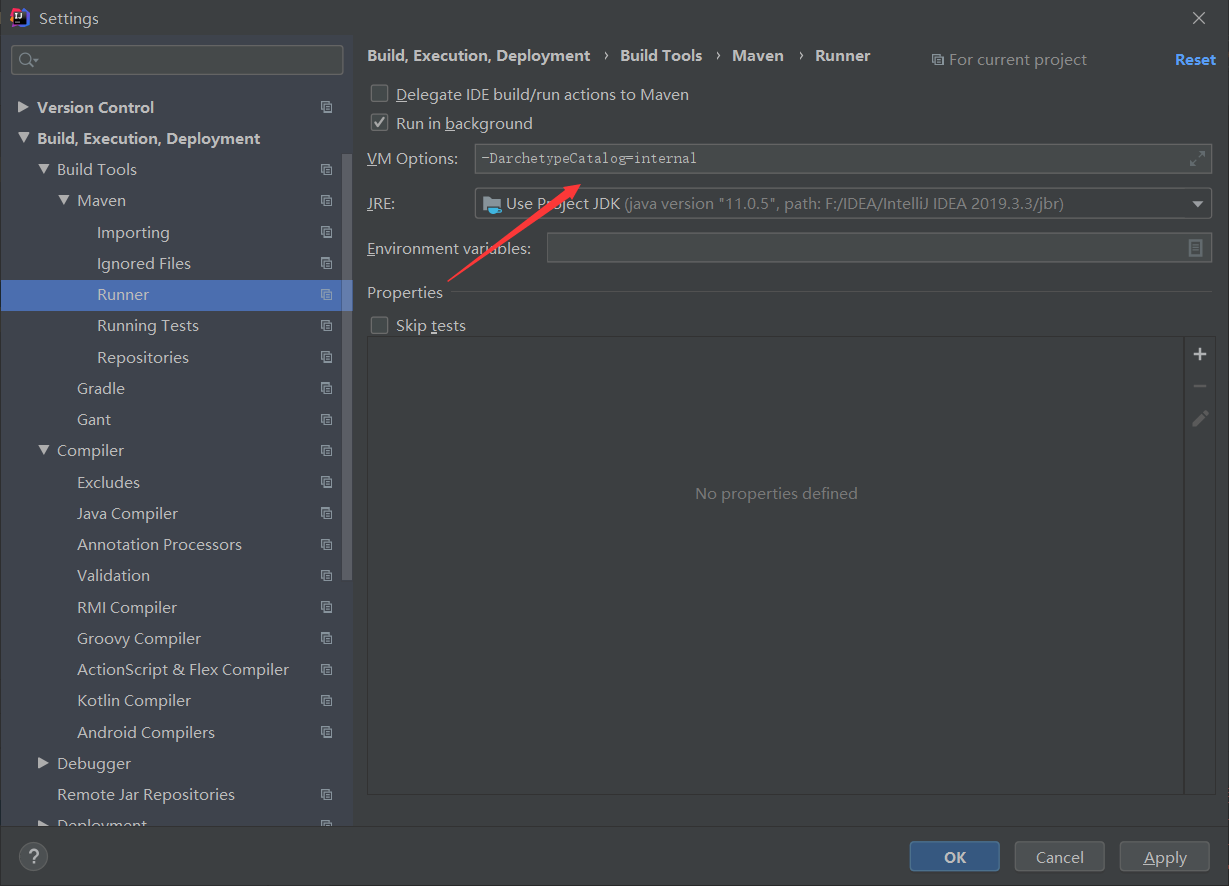Click Apply button

(x=1165, y=857)
